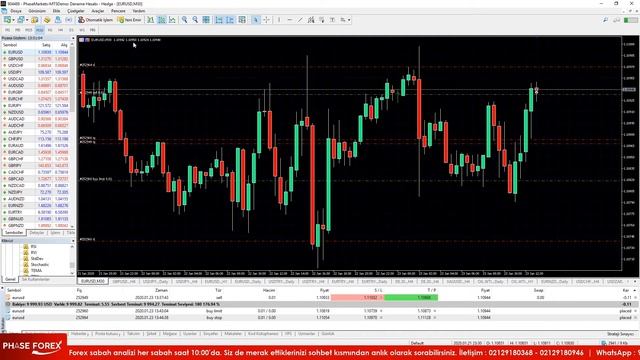Toggle chart shift icon
640x360 pixels.
click(230, 20)
